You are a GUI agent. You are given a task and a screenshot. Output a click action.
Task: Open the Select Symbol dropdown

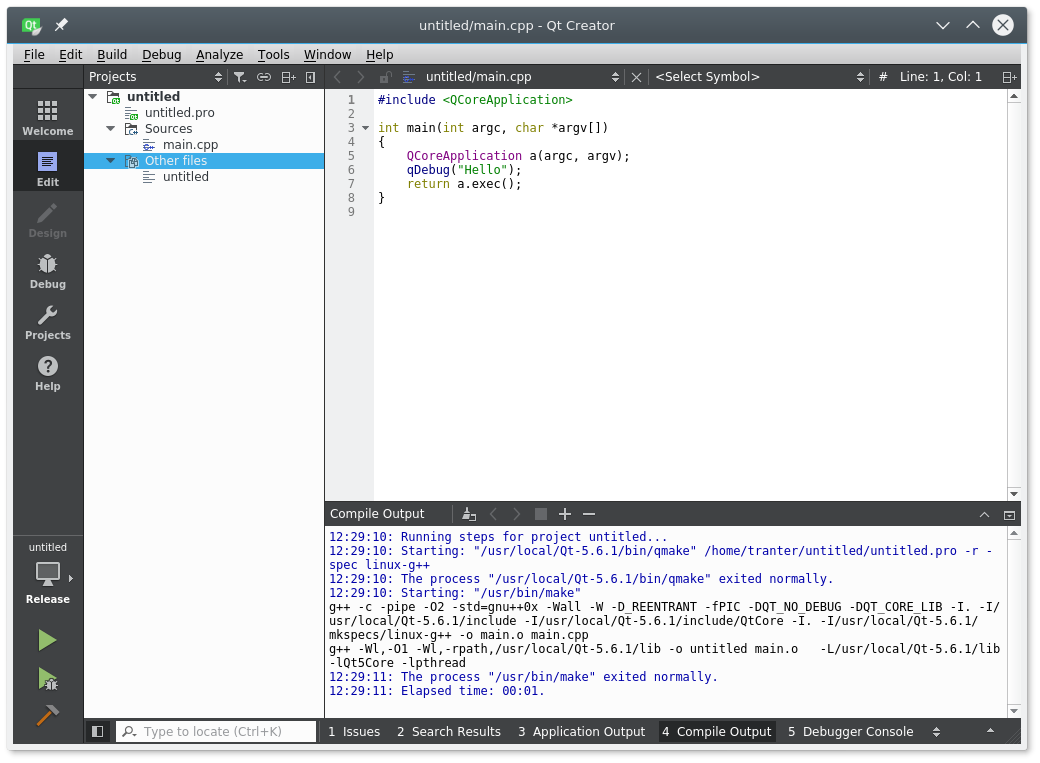point(759,77)
